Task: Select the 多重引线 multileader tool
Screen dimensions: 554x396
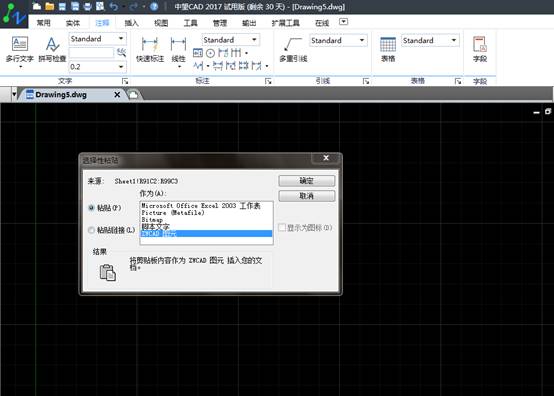Action: click(x=293, y=49)
